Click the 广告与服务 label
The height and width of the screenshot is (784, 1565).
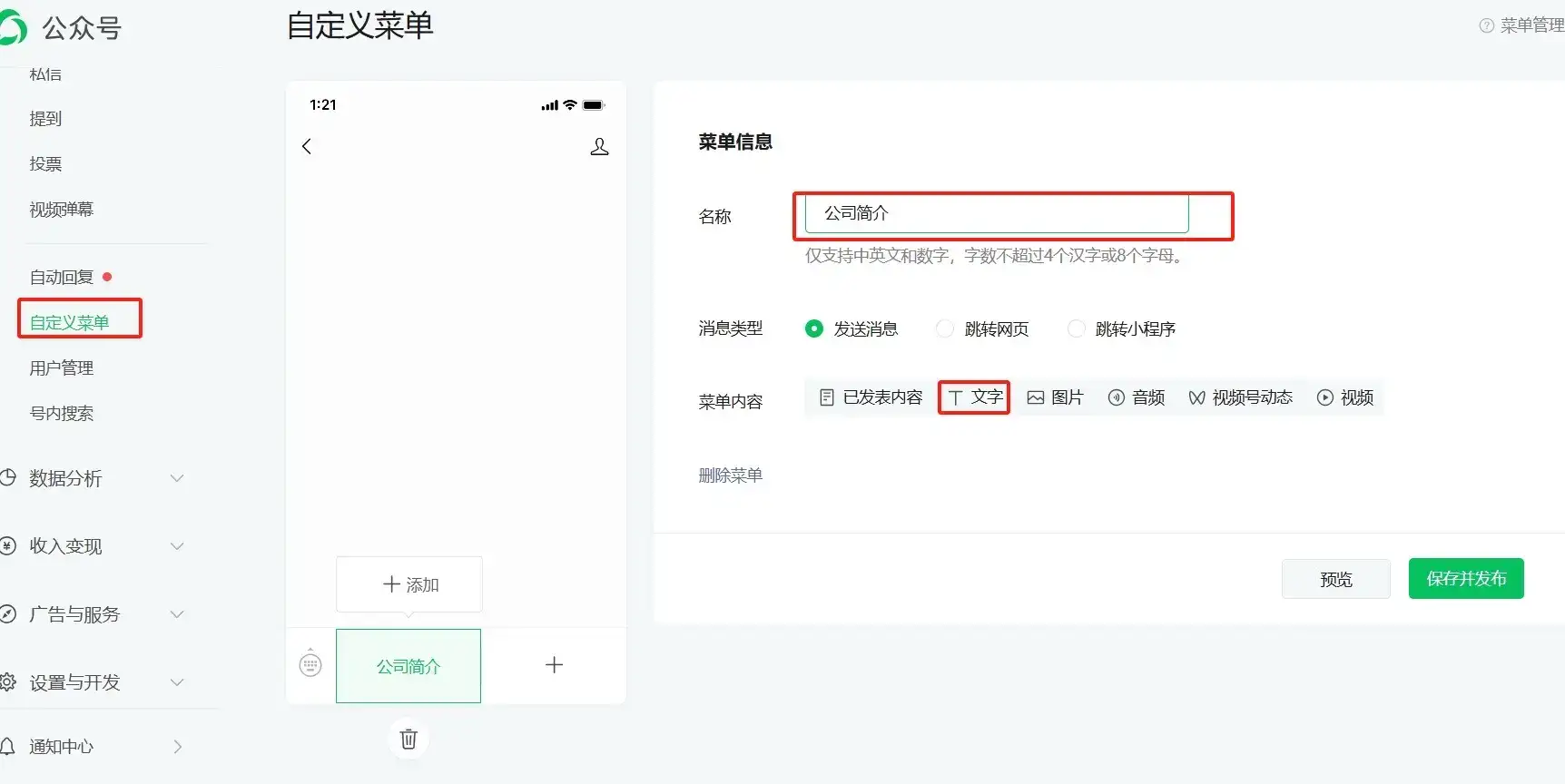[74, 614]
